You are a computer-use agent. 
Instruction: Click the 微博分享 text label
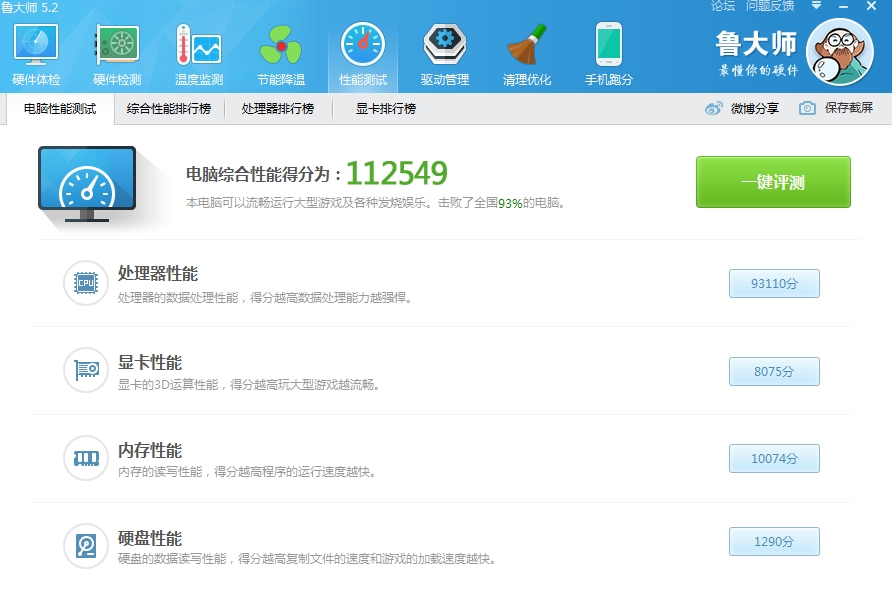[x=755, y=108]
